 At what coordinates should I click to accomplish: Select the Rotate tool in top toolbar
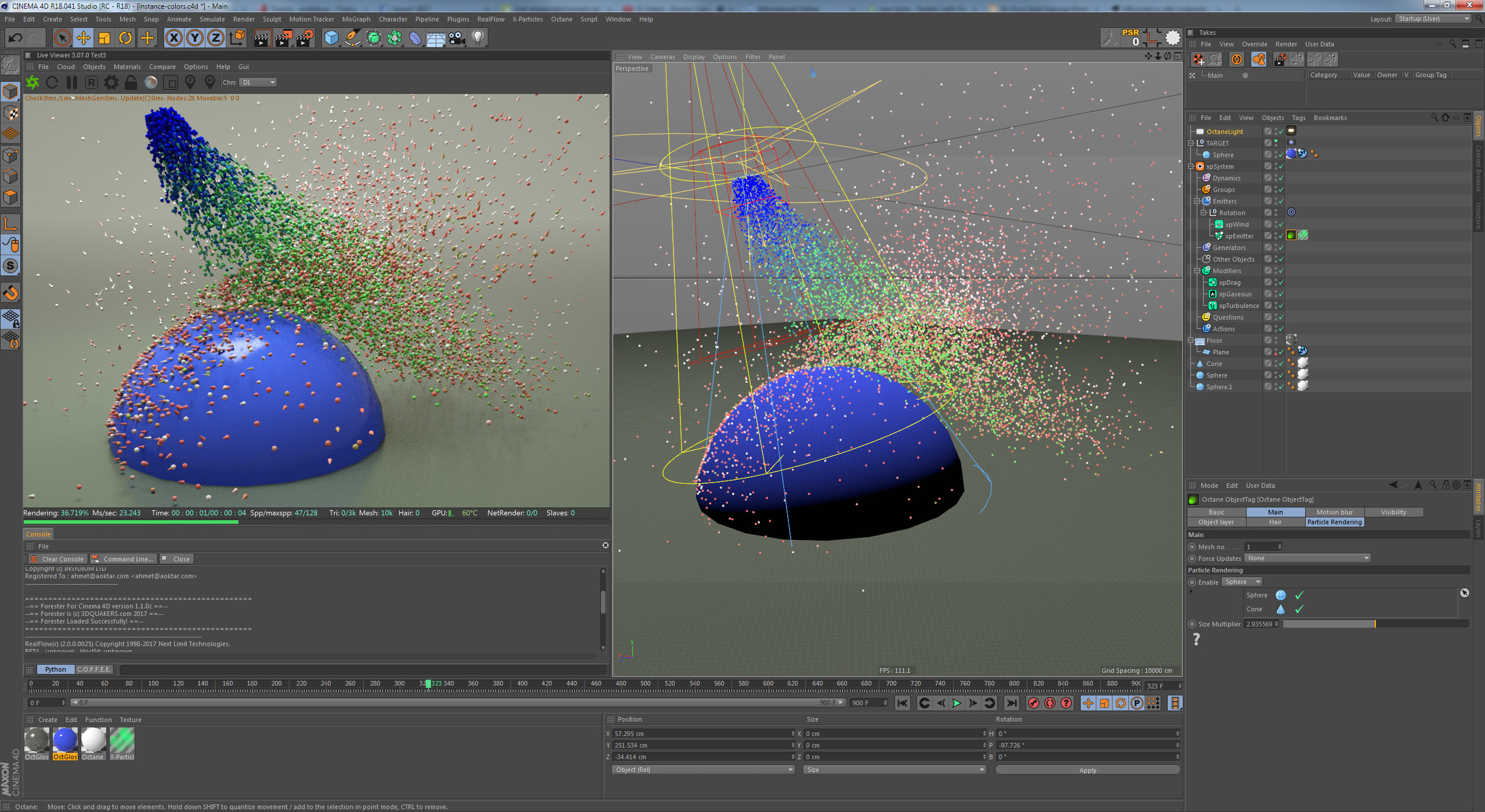pyautogui.click(x=125, y=38)
